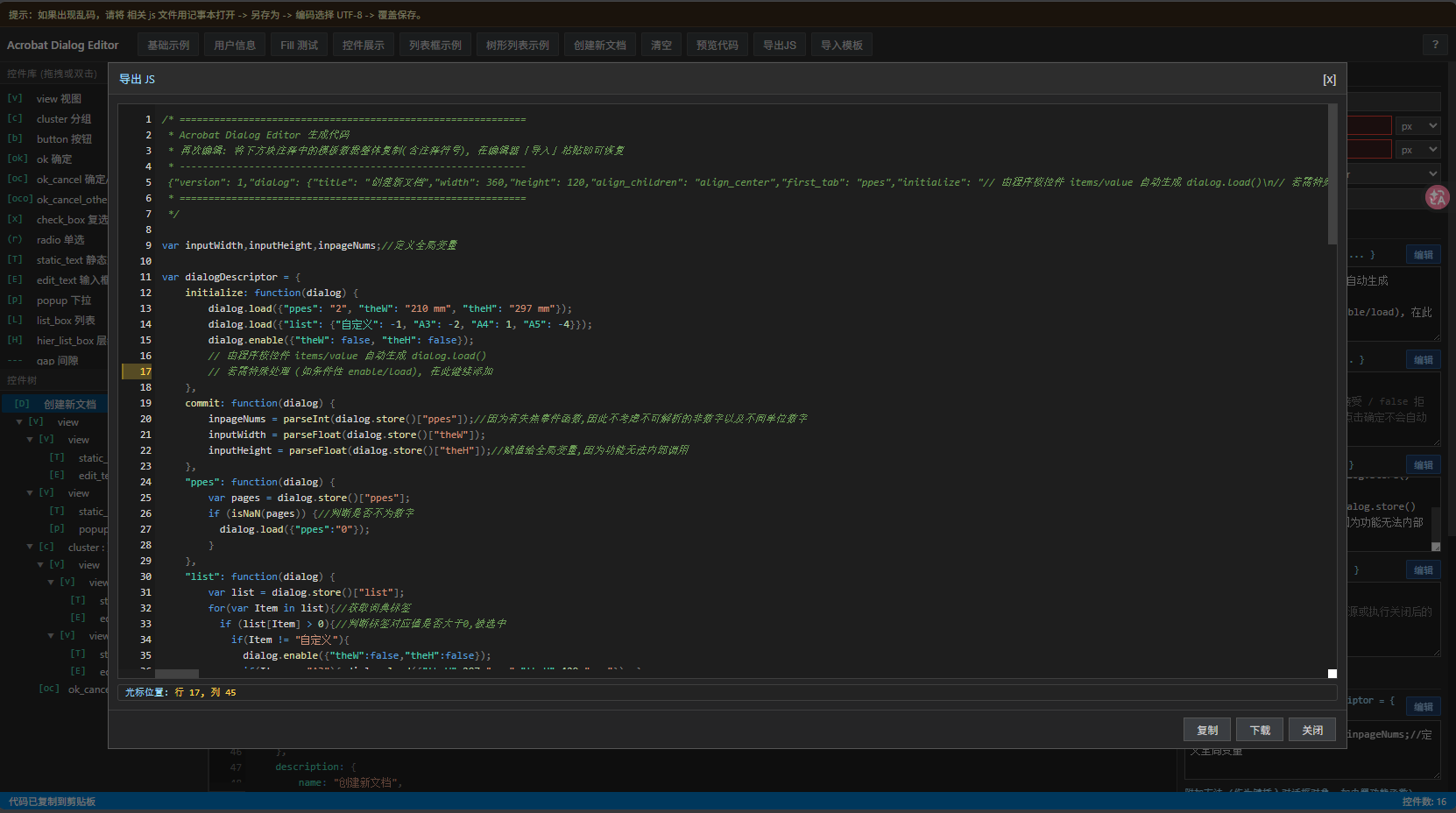The height and width of the screenshot is (813, 1456).
Task: Click the Acrobat Dialog Editor title
Action: [x=63, y=45]
